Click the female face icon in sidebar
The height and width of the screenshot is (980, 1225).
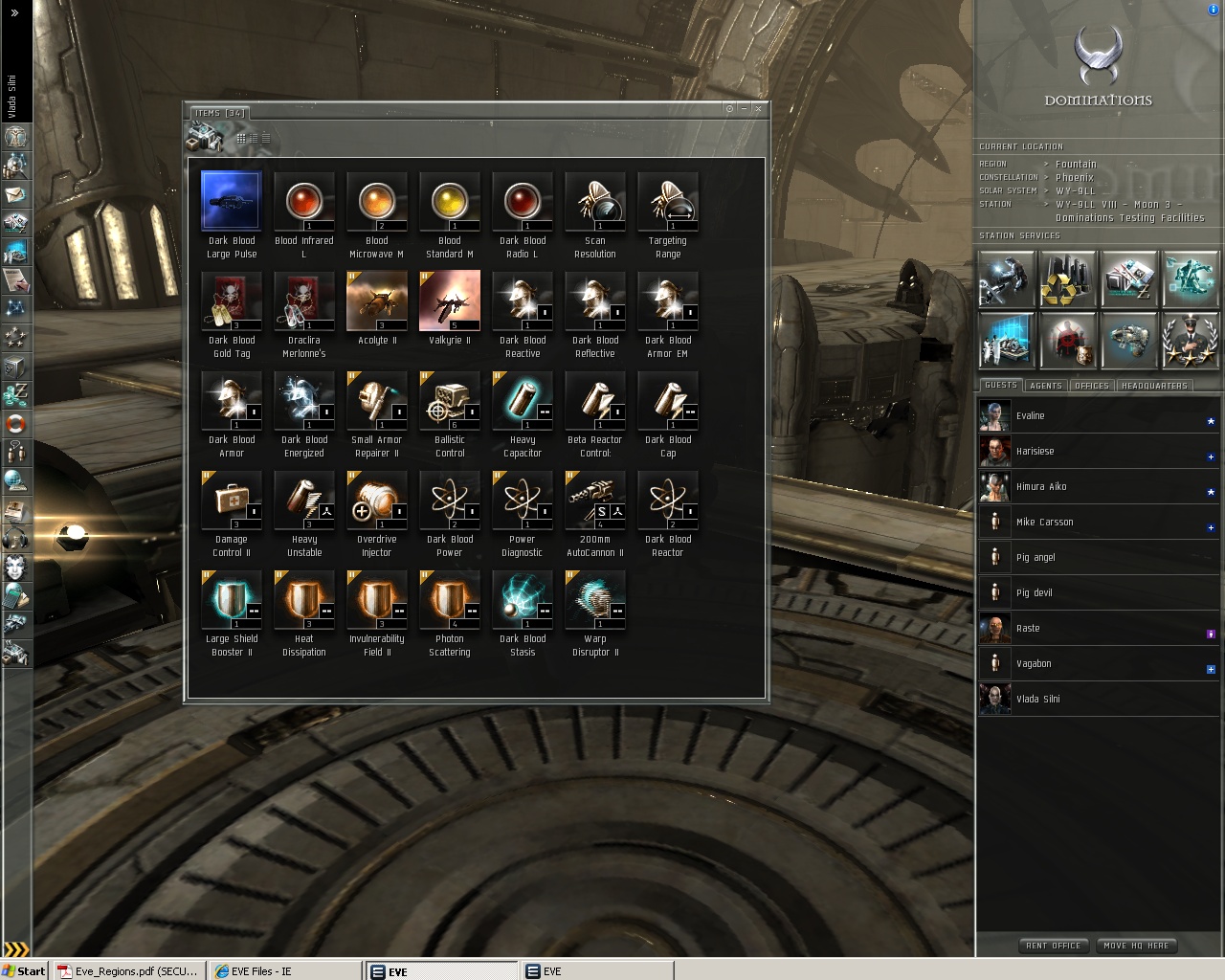16,568
